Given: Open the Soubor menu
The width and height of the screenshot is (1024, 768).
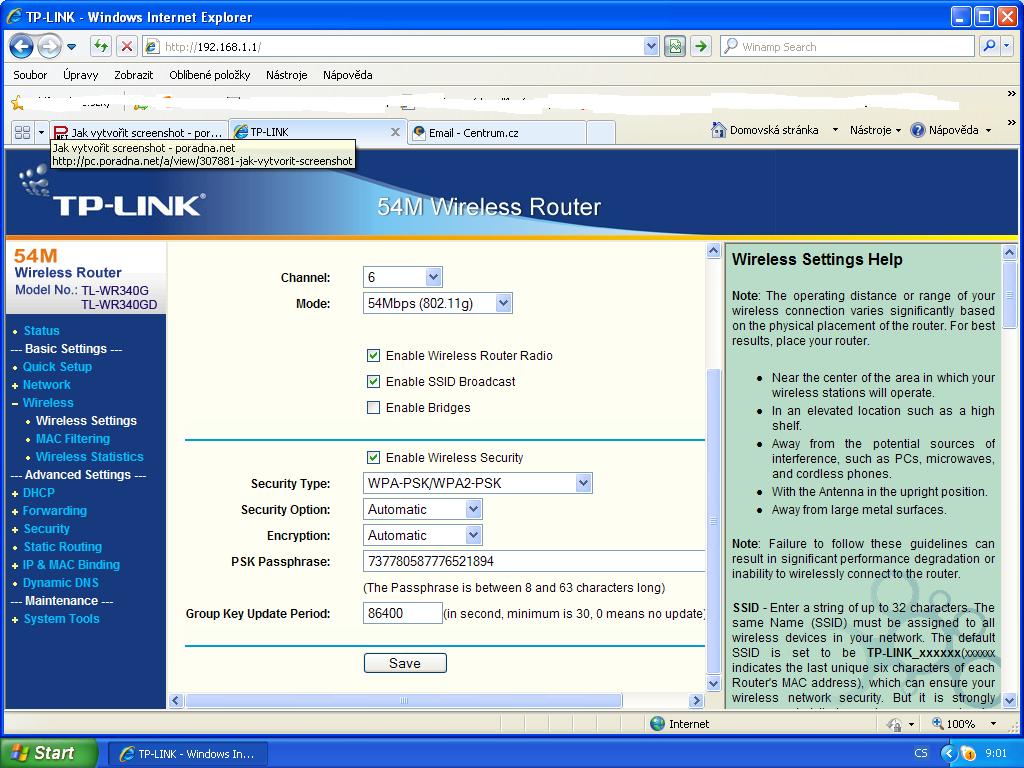Looking at the screenshot, I should click(x=30, y=75).
